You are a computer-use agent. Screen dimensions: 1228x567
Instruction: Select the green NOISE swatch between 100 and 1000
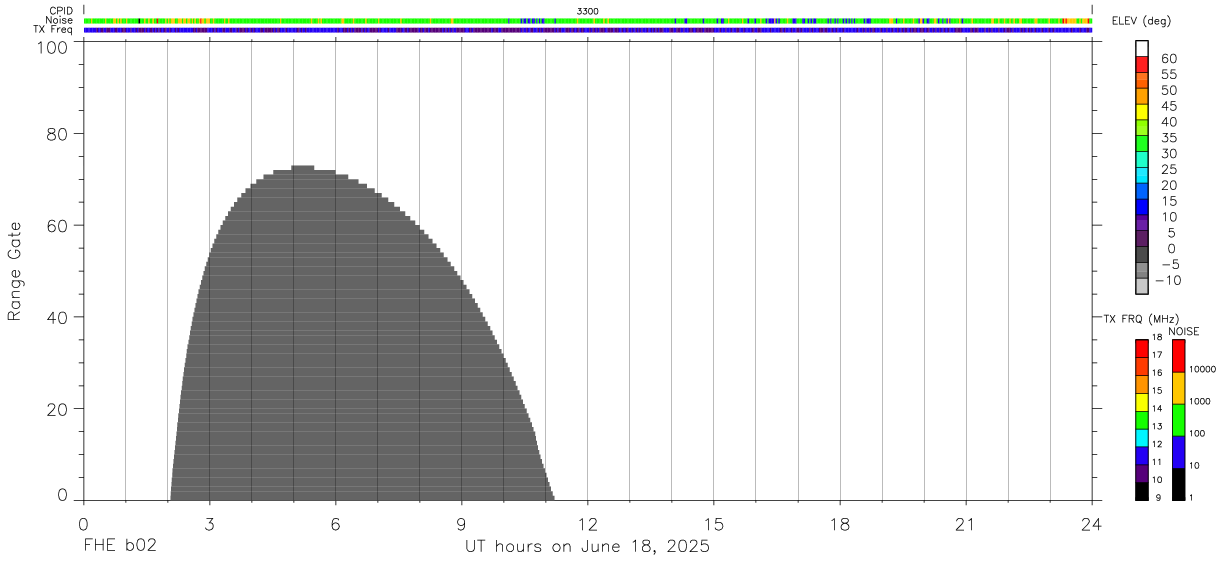pyautogui.click(x=1178, y=420)
